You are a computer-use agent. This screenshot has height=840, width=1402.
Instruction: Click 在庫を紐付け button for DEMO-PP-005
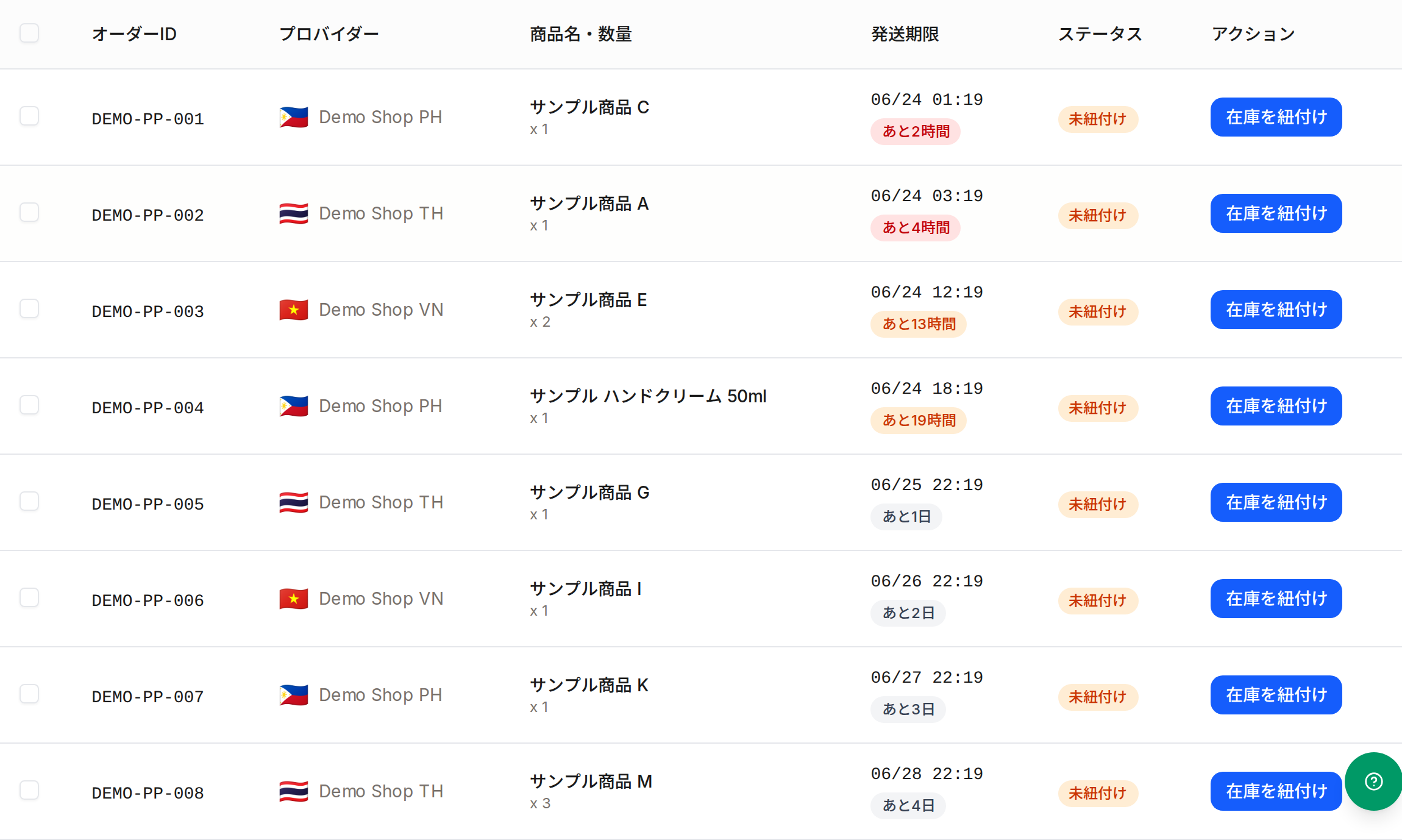(x=1276, y=502)
